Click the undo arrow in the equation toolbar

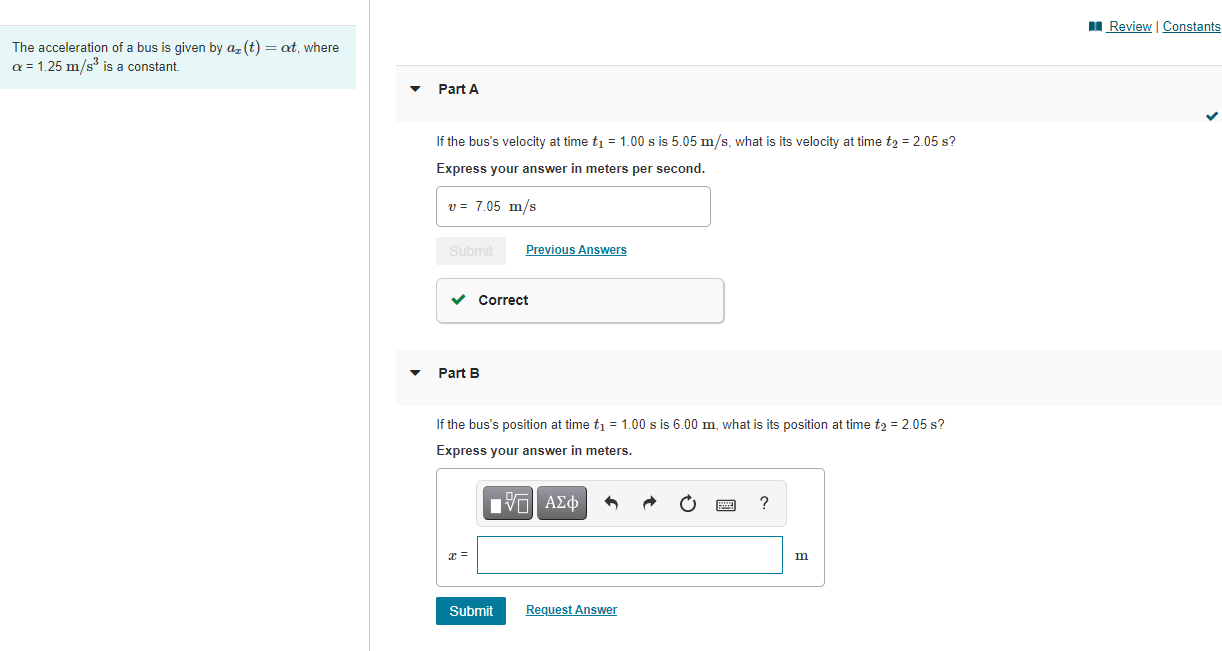pyautogui.click(x=611, y=503)
